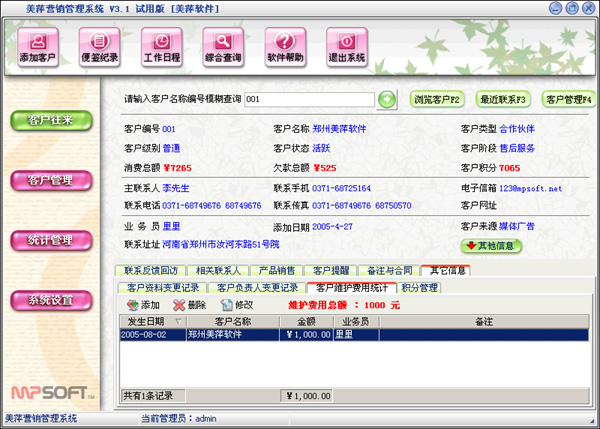Select the 产品销售 tab

tap(277, 271)
